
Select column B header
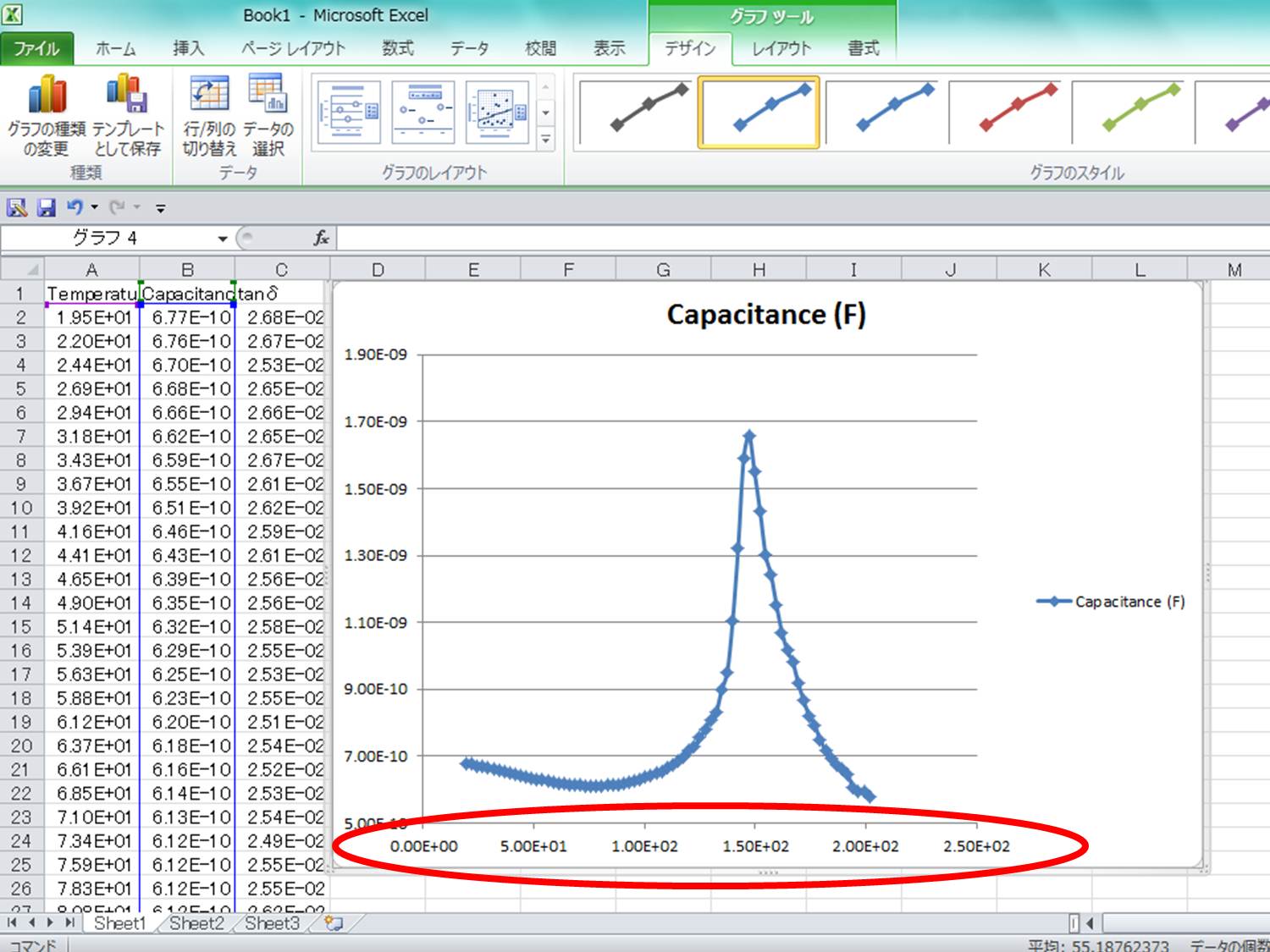click(x=187, y=270)
